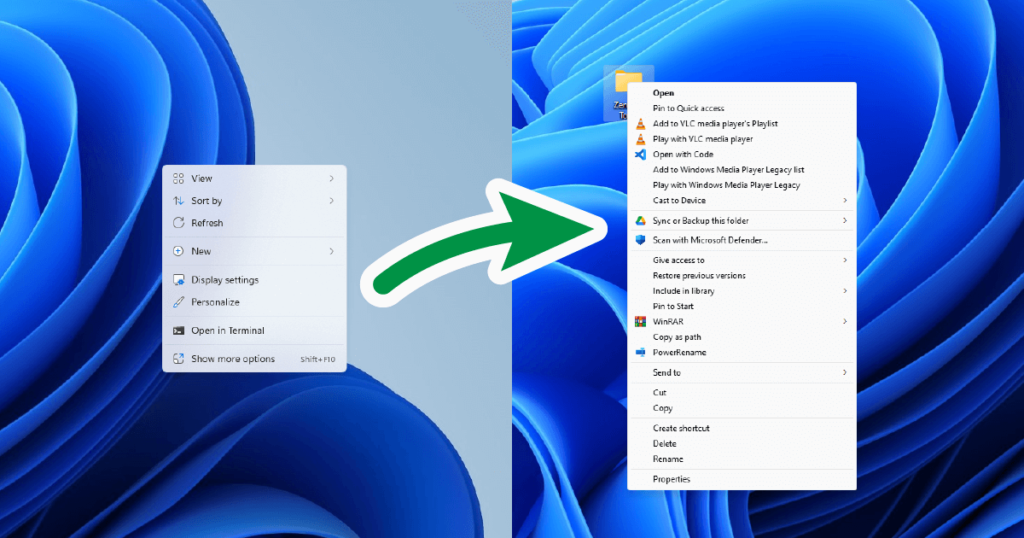Expand the Include in library arrow
Screen dimensions: 1024x538
point(845,291)
